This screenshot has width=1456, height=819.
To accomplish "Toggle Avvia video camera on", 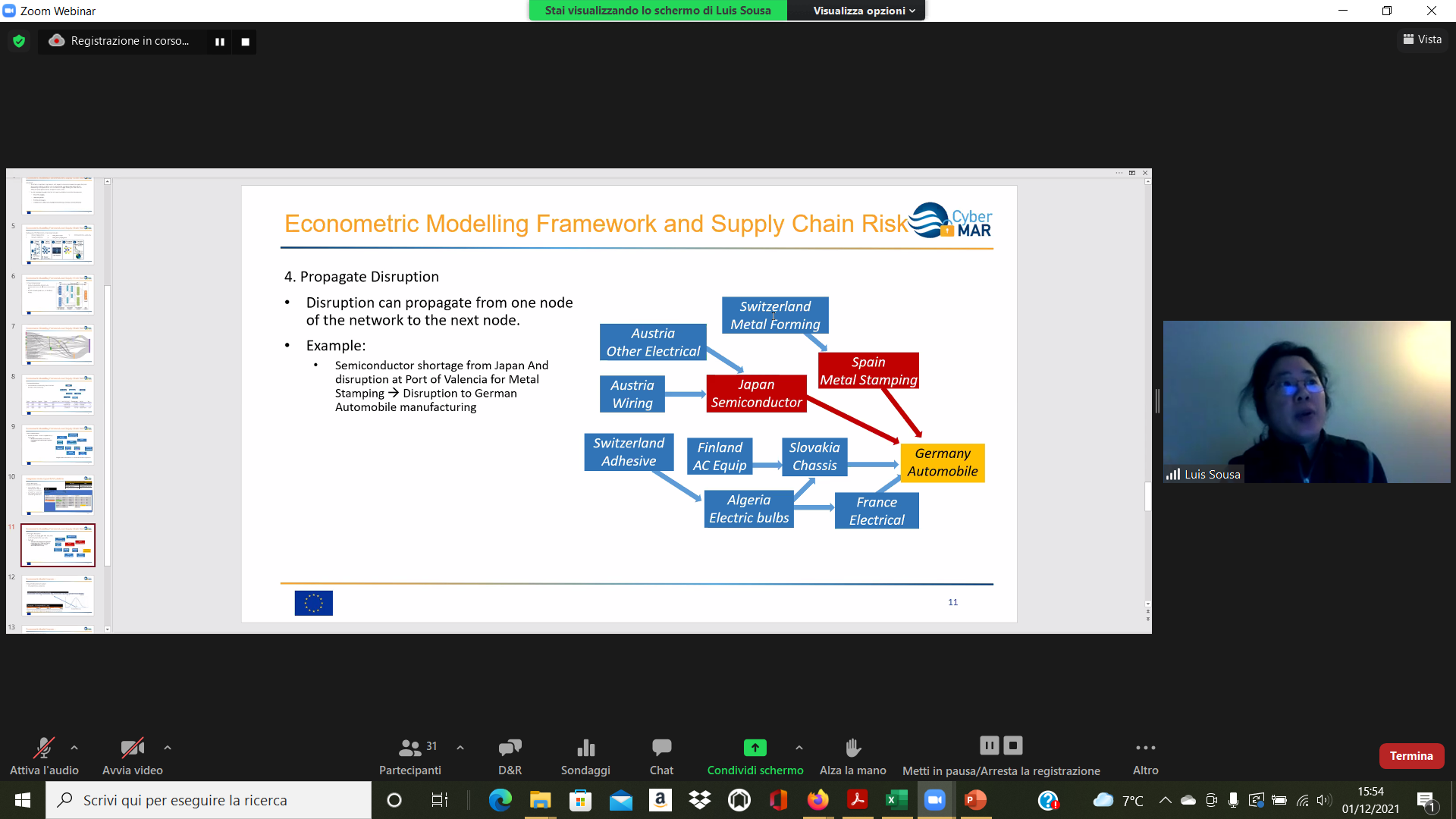I will [132, 748].
